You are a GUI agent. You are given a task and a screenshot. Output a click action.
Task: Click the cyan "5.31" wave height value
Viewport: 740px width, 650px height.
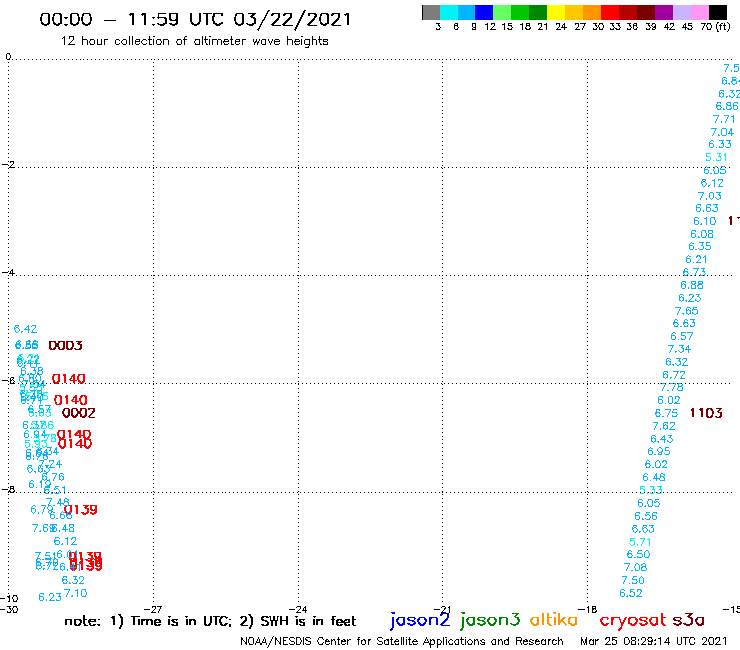(x=716, y=157)
